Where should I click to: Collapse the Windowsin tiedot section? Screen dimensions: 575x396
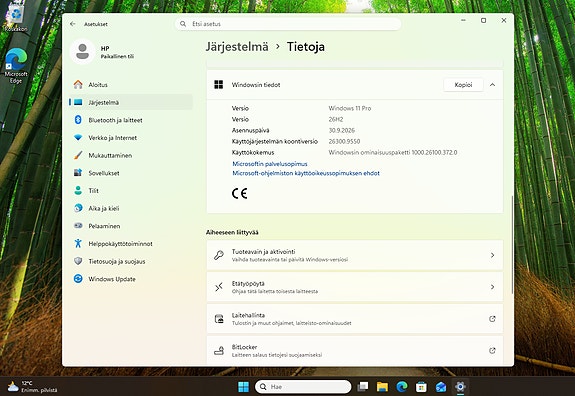(x=492, y=85)
